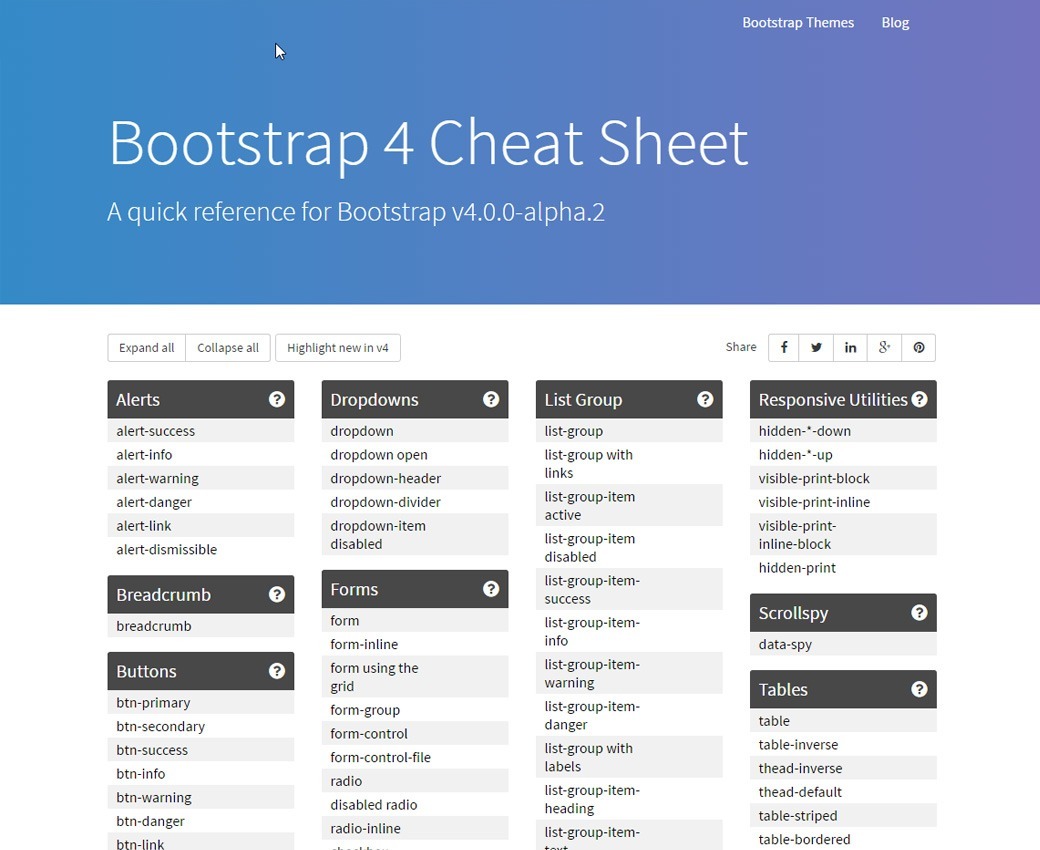Open the Blog navigation link
The height and width of the screenshot is (850, 1040).
coord(895,23)
